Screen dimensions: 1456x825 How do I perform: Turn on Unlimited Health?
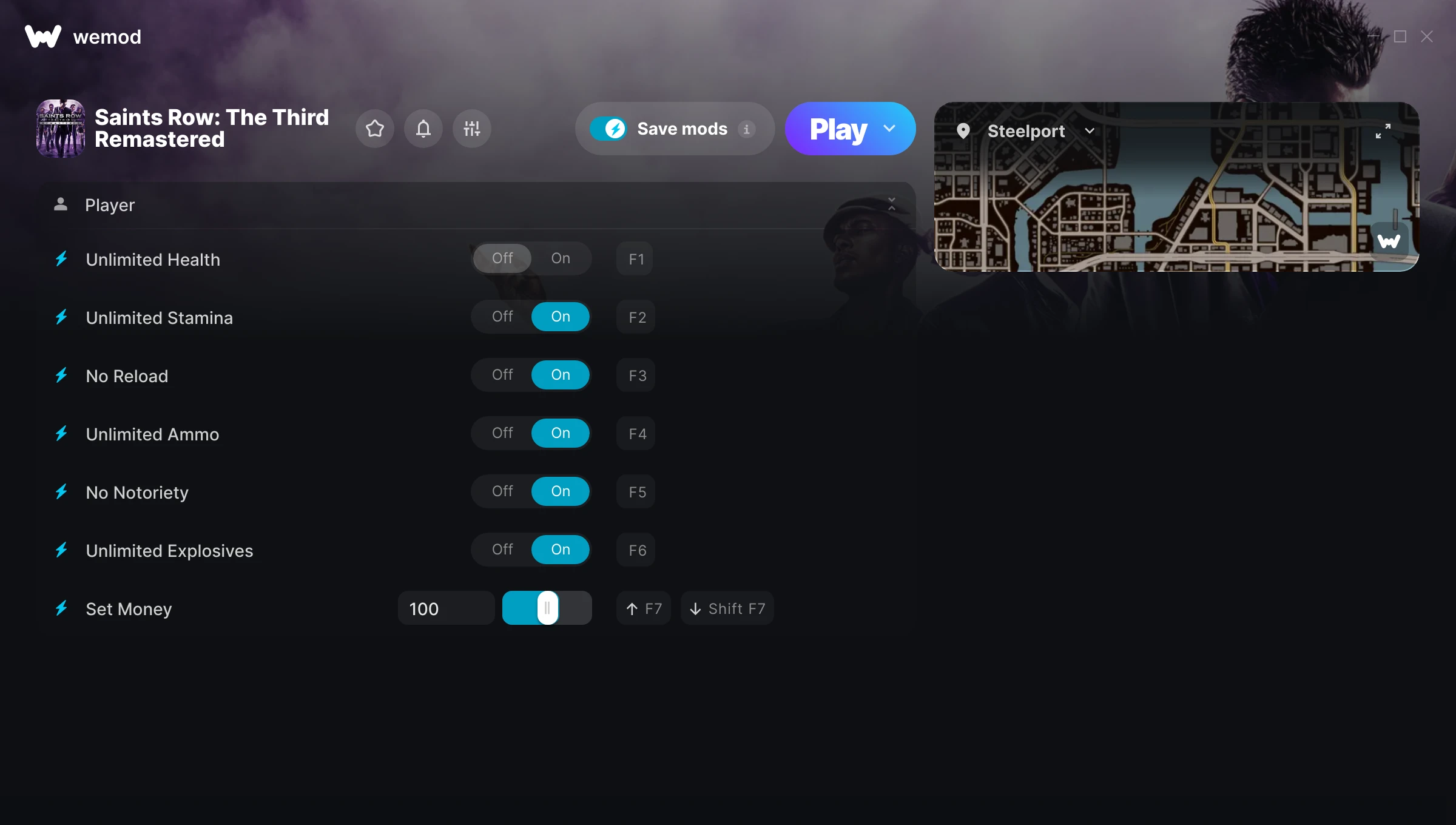(561, 258)
